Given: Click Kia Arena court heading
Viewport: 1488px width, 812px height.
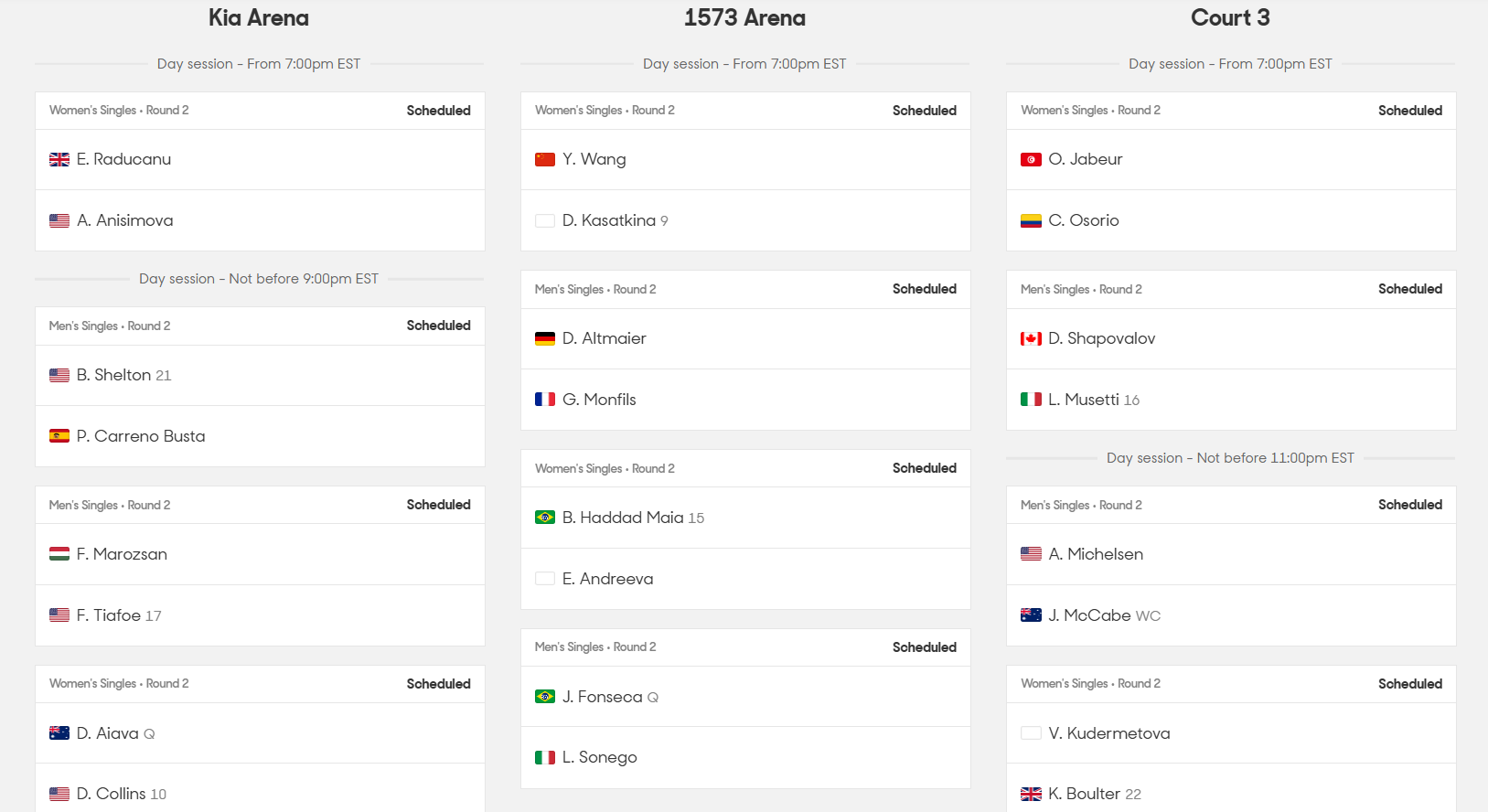Looking at the screenshot, I should (x=259, y=18).
